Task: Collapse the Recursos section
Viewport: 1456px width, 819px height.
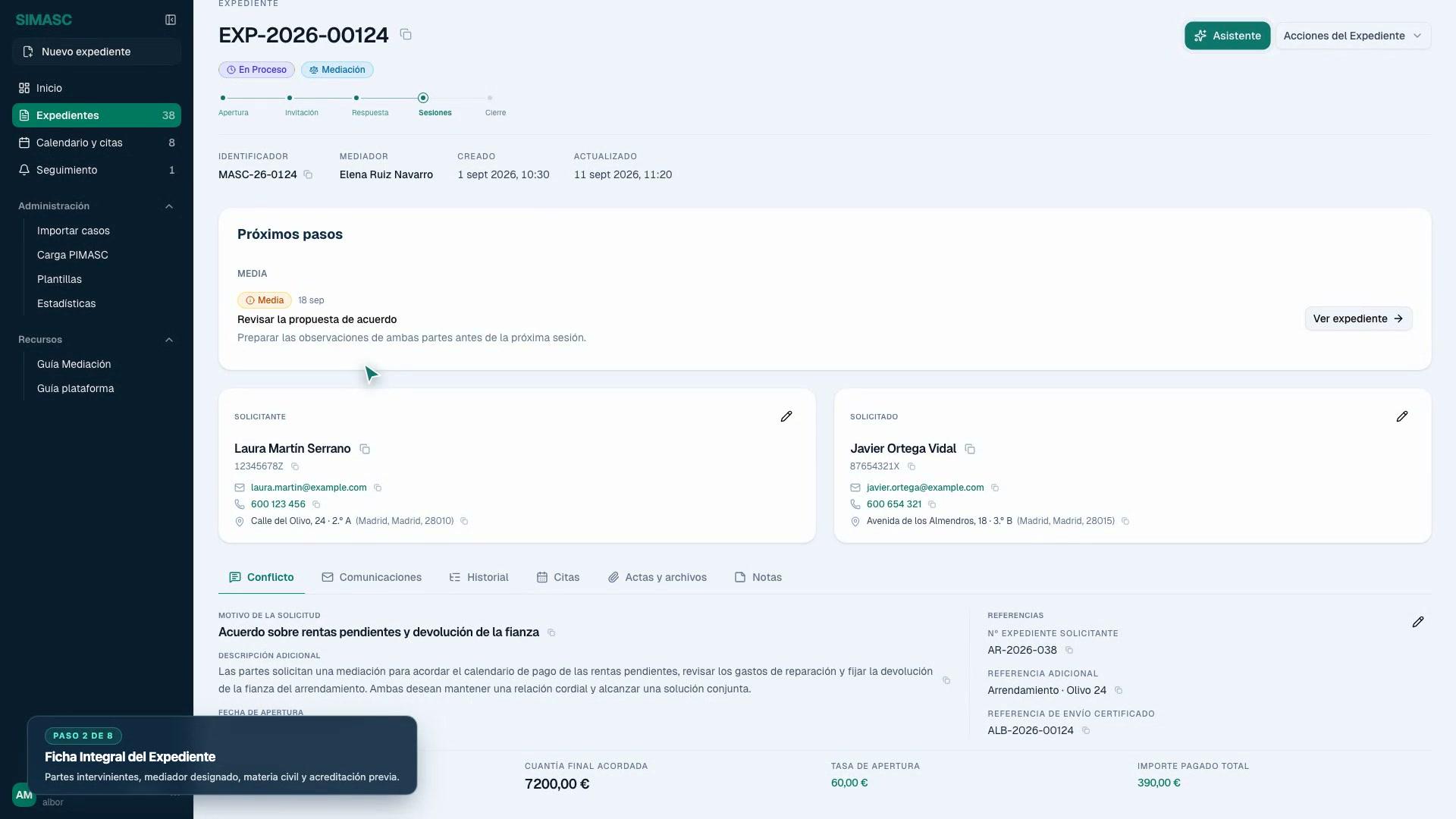Action: pyautogui.click(x=169, y=340)
